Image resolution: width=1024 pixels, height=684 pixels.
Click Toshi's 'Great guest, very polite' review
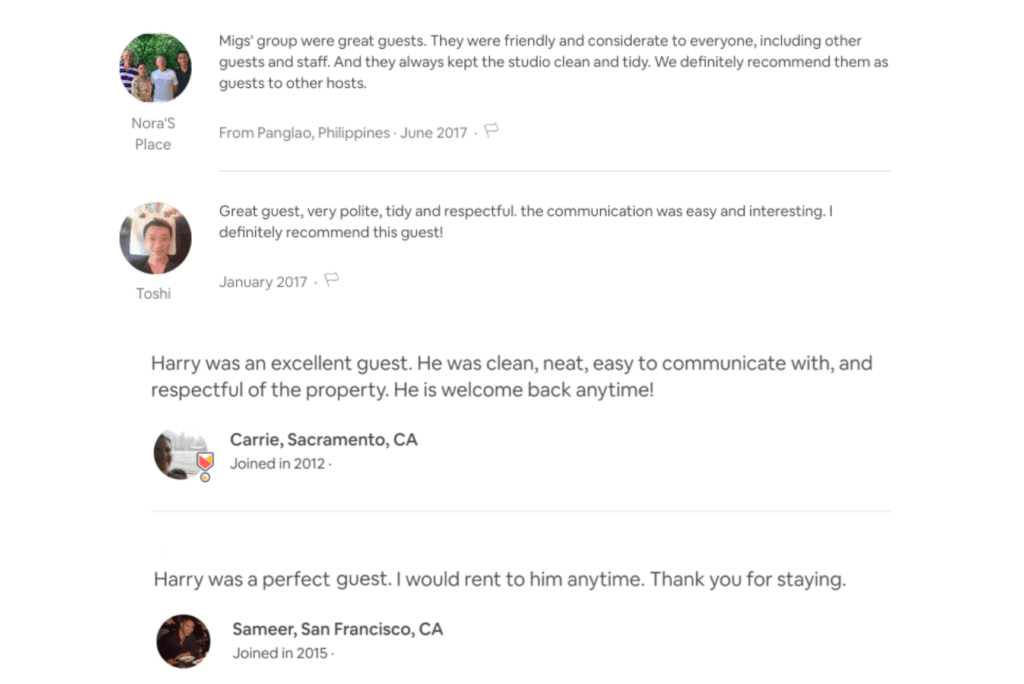[x=526, y=222]
